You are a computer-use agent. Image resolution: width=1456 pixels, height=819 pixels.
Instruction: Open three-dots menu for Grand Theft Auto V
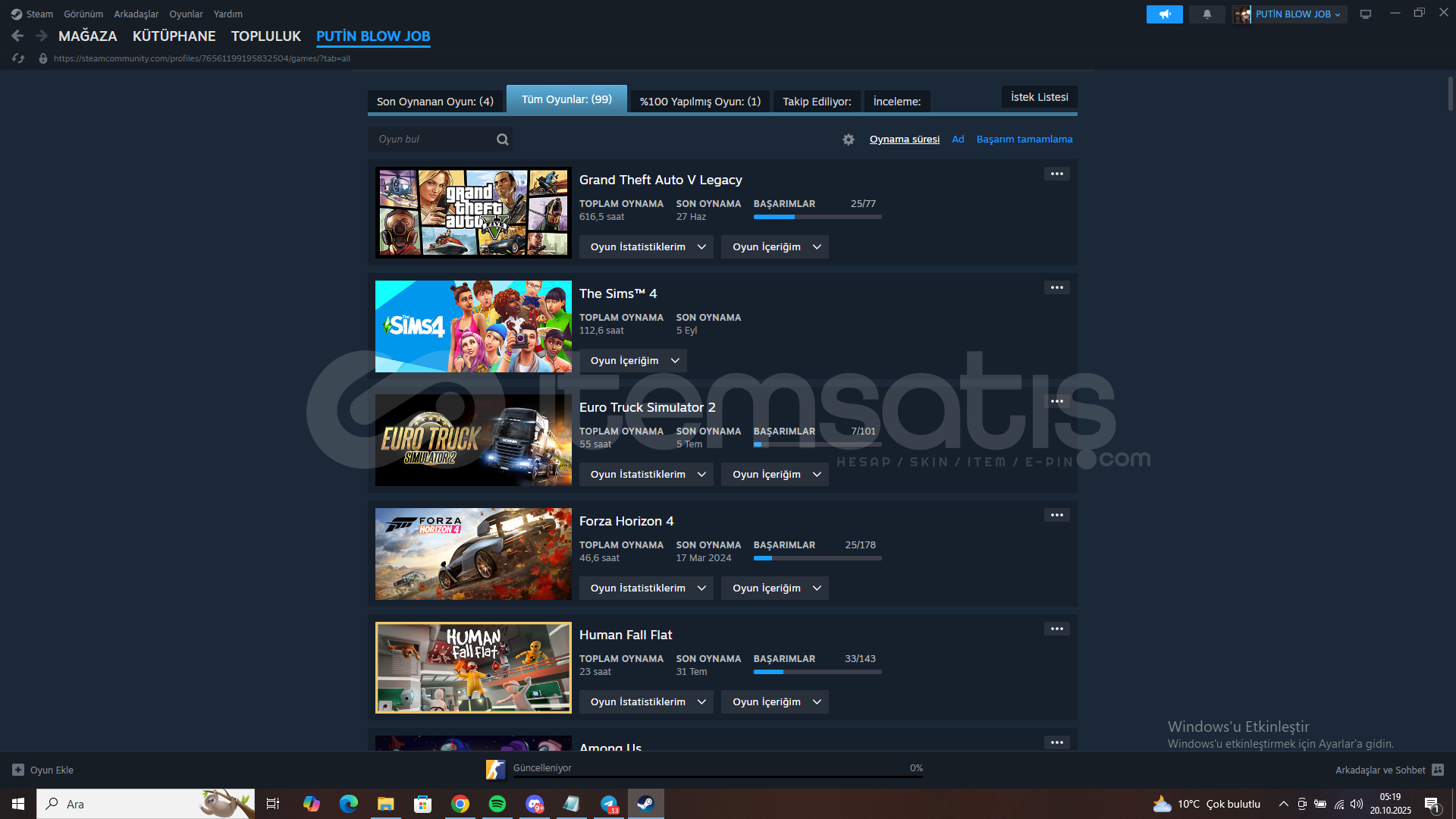coord(1056,174)
